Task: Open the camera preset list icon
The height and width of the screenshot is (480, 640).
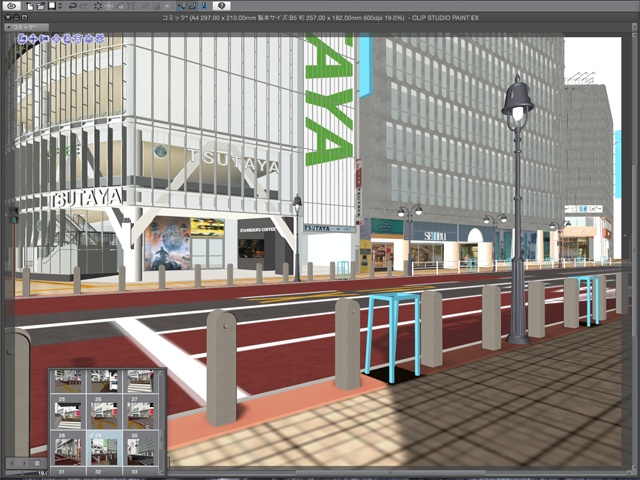Action: point(37,463)
